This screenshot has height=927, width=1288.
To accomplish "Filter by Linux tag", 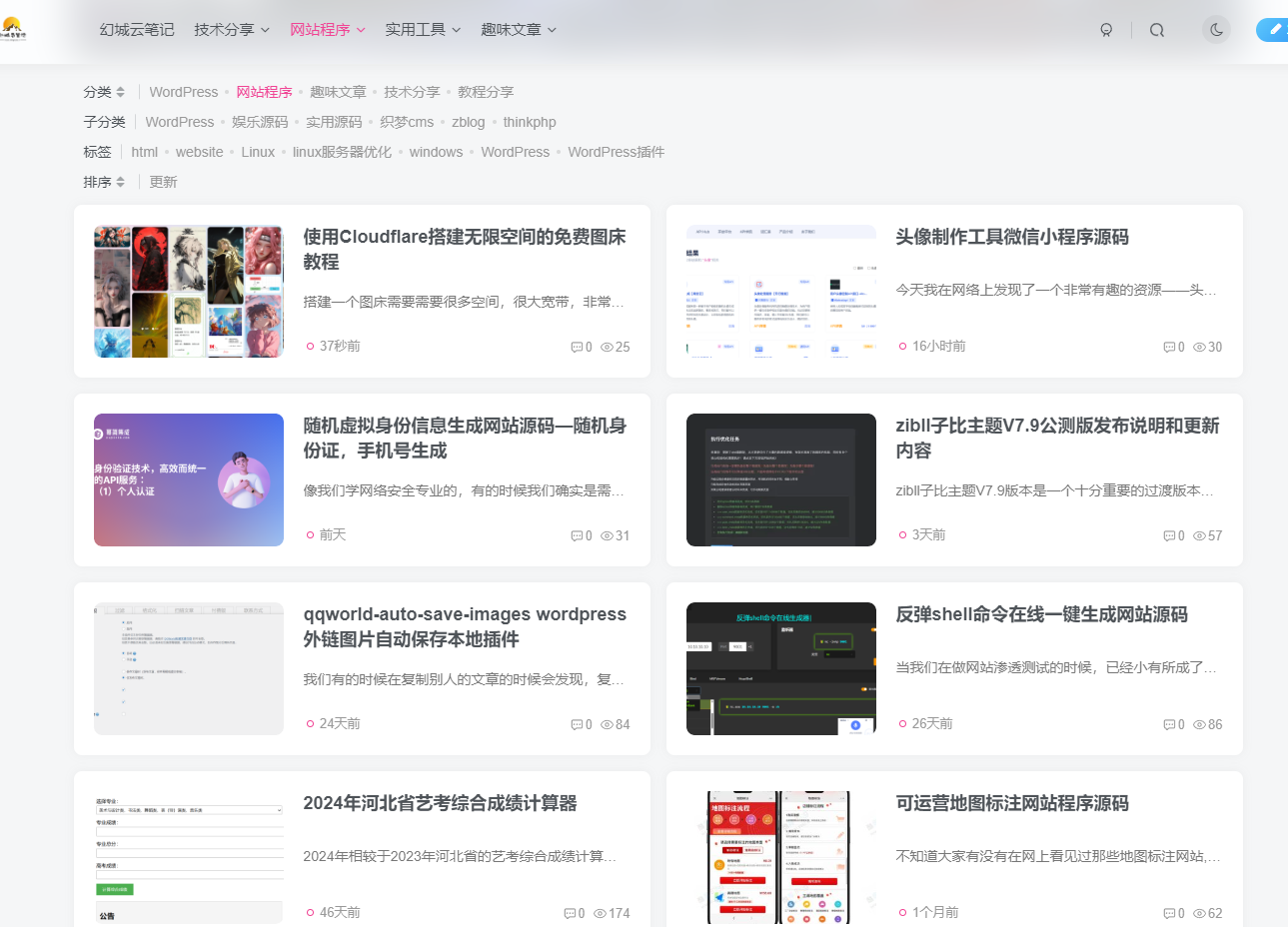I will point(258,152).
